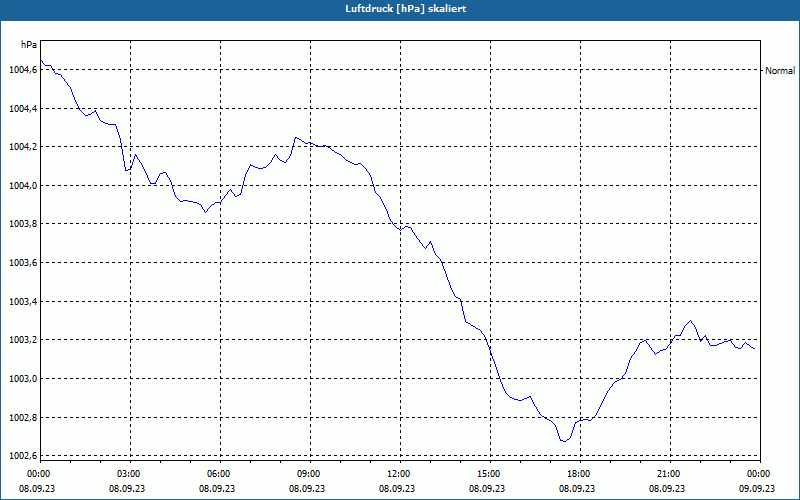Image resolution: width=800 pixels, height=500 pixels.
Task: Select the 1003,4 y-axis value
Action: [x=23, y=302]
